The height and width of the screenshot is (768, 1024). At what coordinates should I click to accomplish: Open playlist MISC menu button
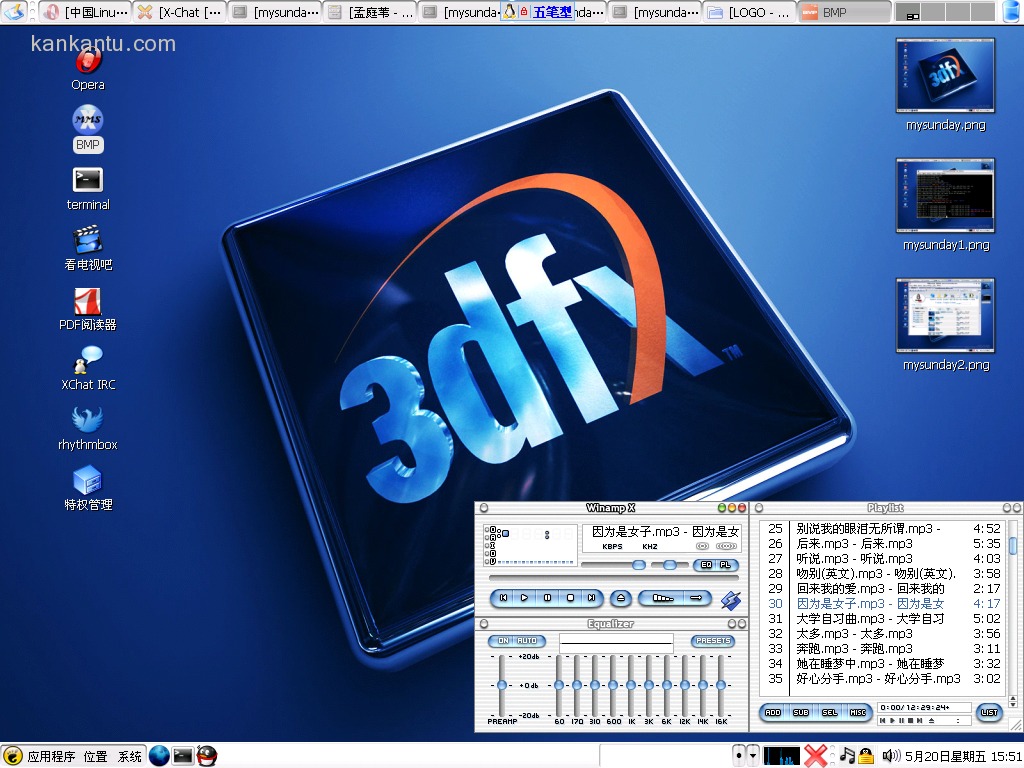pos(857,712)
